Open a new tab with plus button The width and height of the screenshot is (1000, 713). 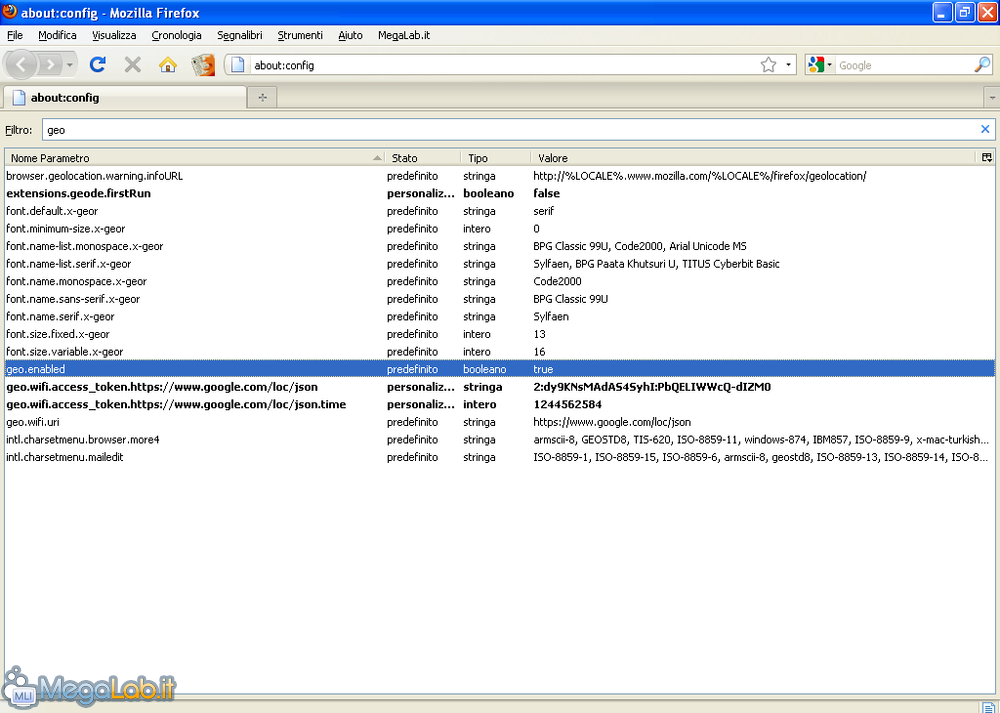click(263, 98)
